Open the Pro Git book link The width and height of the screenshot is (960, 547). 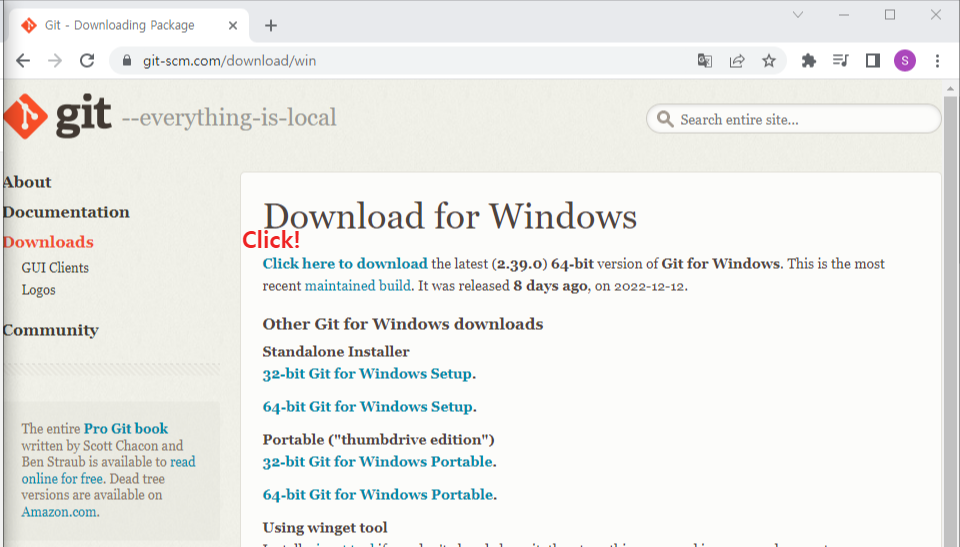[126, 429]
